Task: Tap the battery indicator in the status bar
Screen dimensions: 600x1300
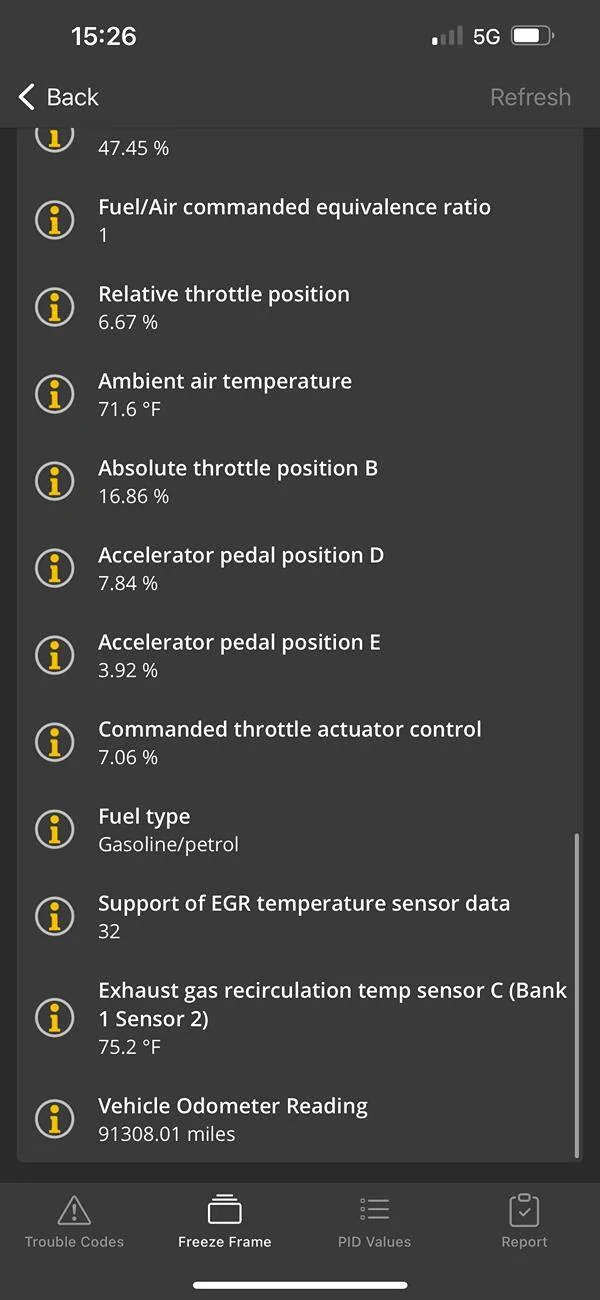Action: (x=531, y=37)
